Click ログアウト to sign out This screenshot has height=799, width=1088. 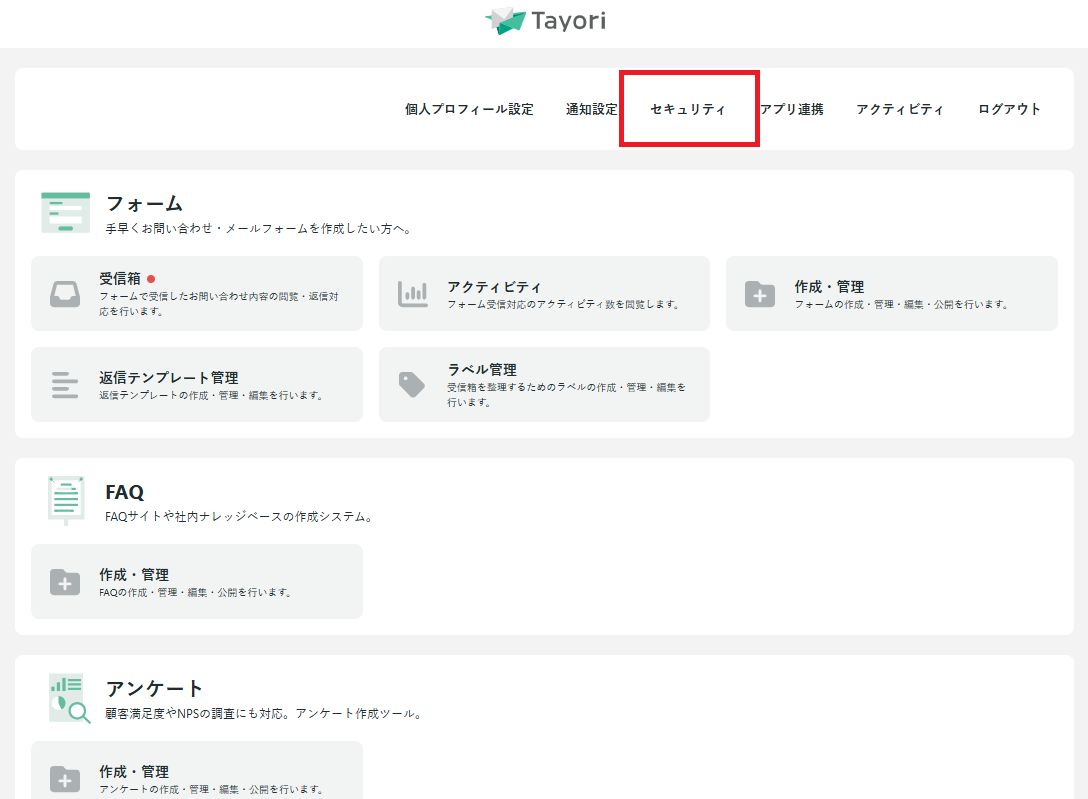pyautogui.click(x=1010, y=109)
